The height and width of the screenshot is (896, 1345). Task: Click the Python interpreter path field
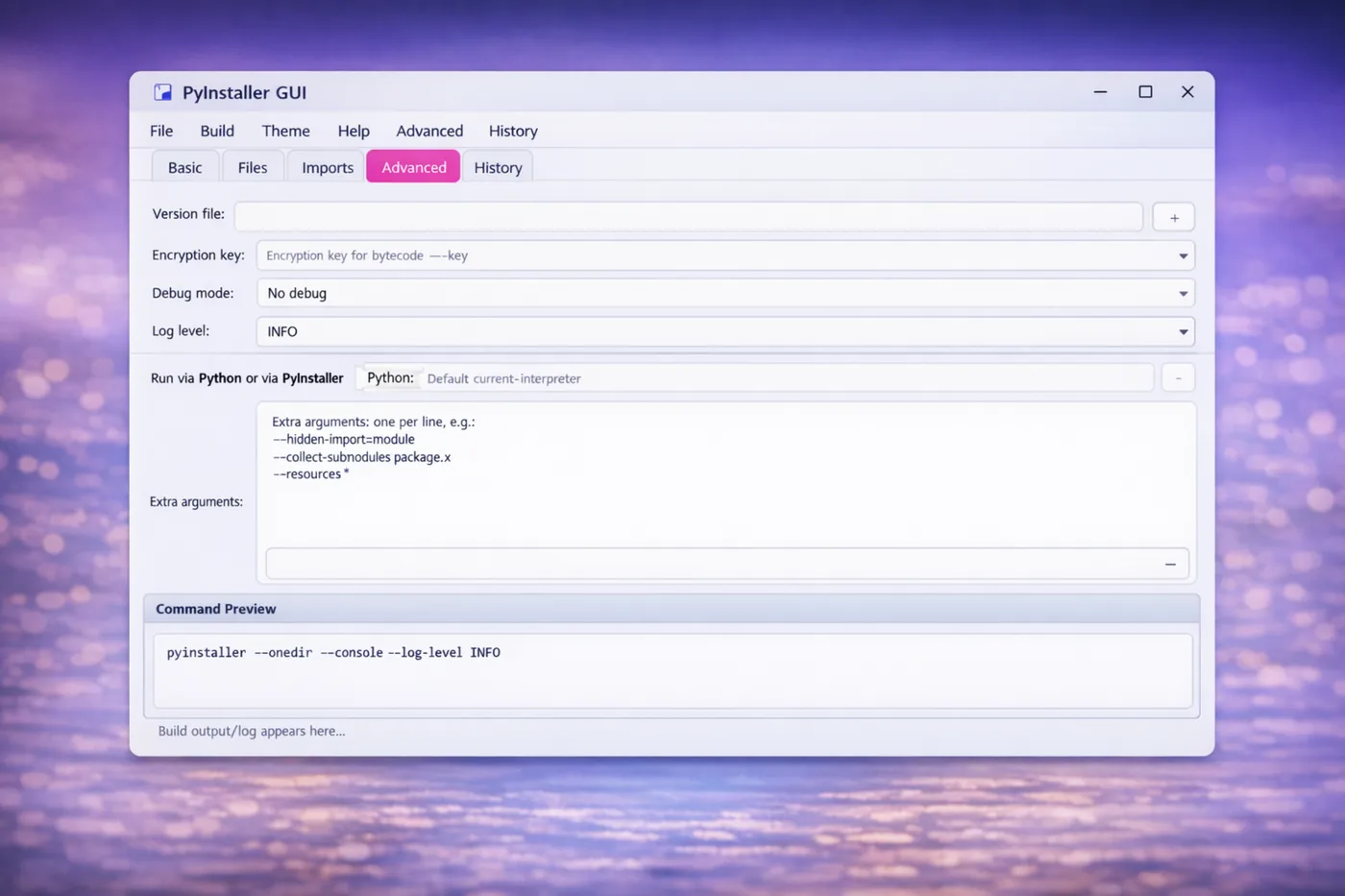click(x=788, y=377)
